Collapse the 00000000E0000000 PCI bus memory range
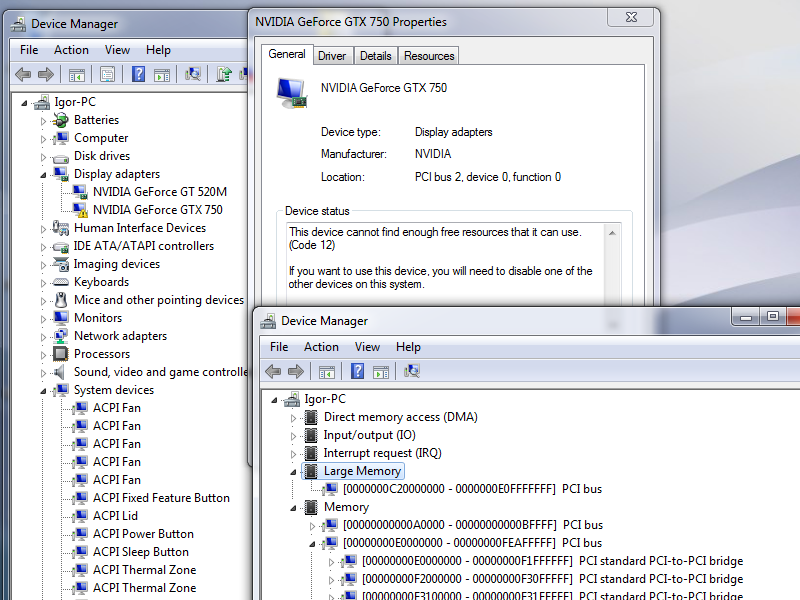Viewport: 800px width, 600px height. [x=312, y=544]
